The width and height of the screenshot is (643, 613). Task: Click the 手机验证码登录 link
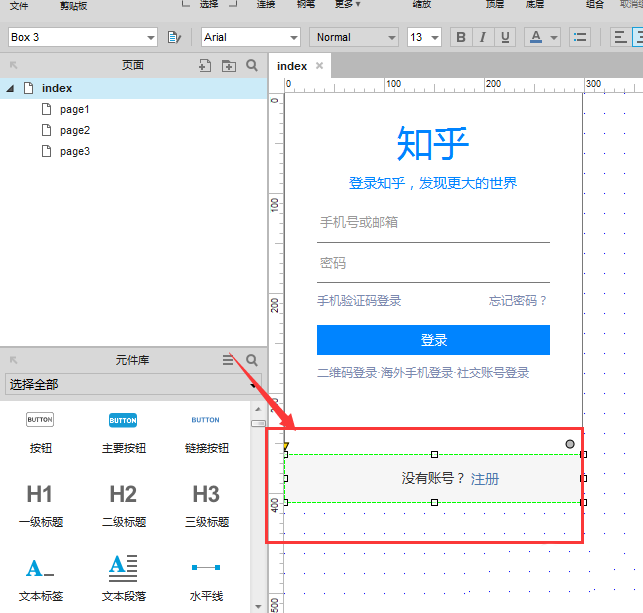(359, 301)
